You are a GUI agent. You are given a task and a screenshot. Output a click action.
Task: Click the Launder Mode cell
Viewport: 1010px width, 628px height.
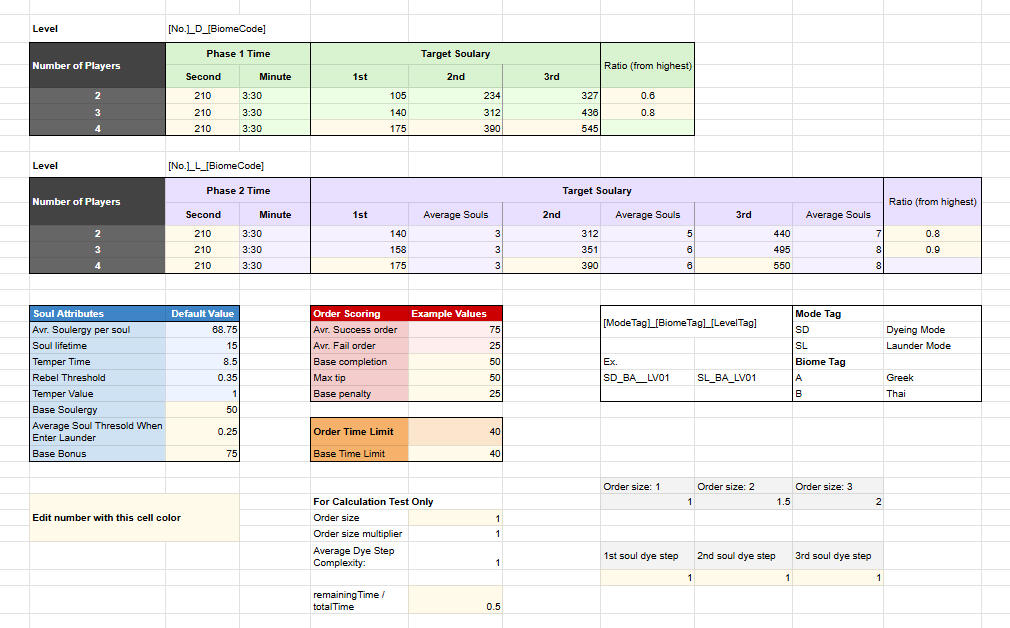[x=931, y=345]
